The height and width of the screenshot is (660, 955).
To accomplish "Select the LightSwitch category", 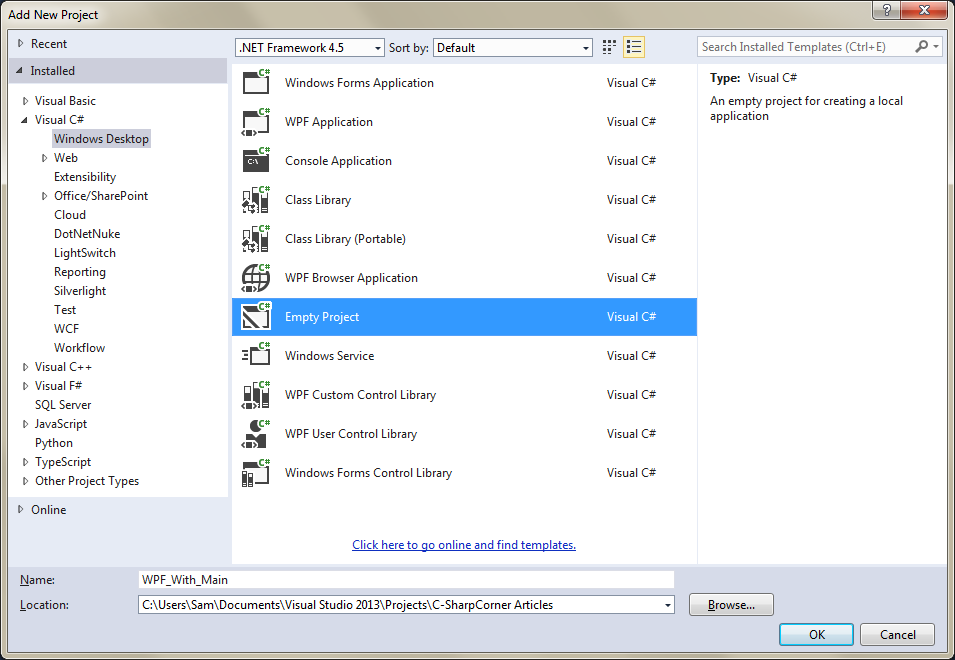I will coord(85,253).
